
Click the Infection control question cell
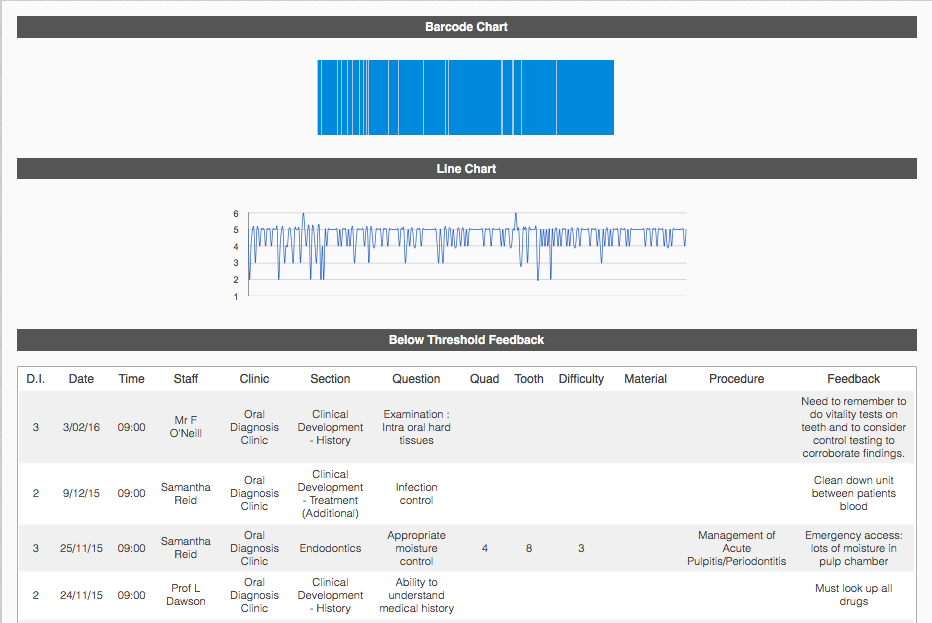point(416,493)
